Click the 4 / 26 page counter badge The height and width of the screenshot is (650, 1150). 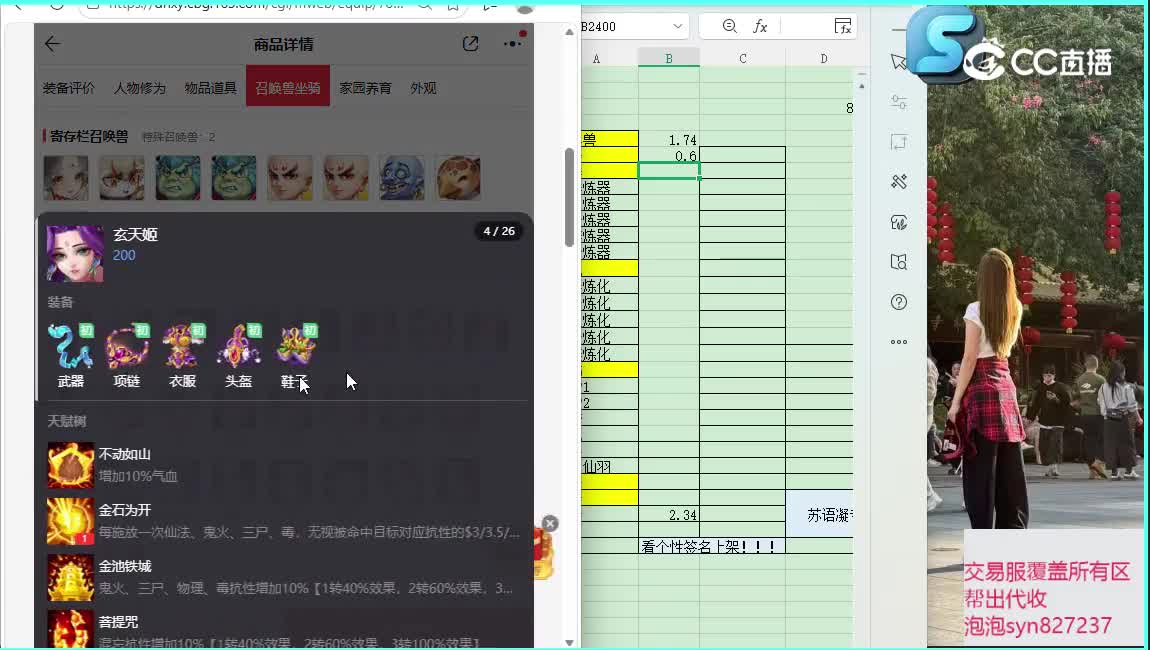click(499, 231)
